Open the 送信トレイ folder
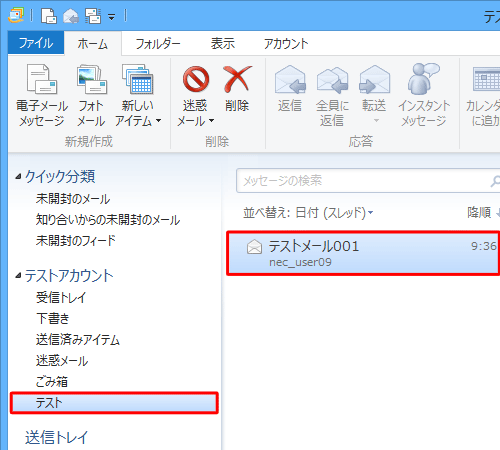Image resolution: width=500 pixels, height=450 pixels. click(x=56, y=438)
